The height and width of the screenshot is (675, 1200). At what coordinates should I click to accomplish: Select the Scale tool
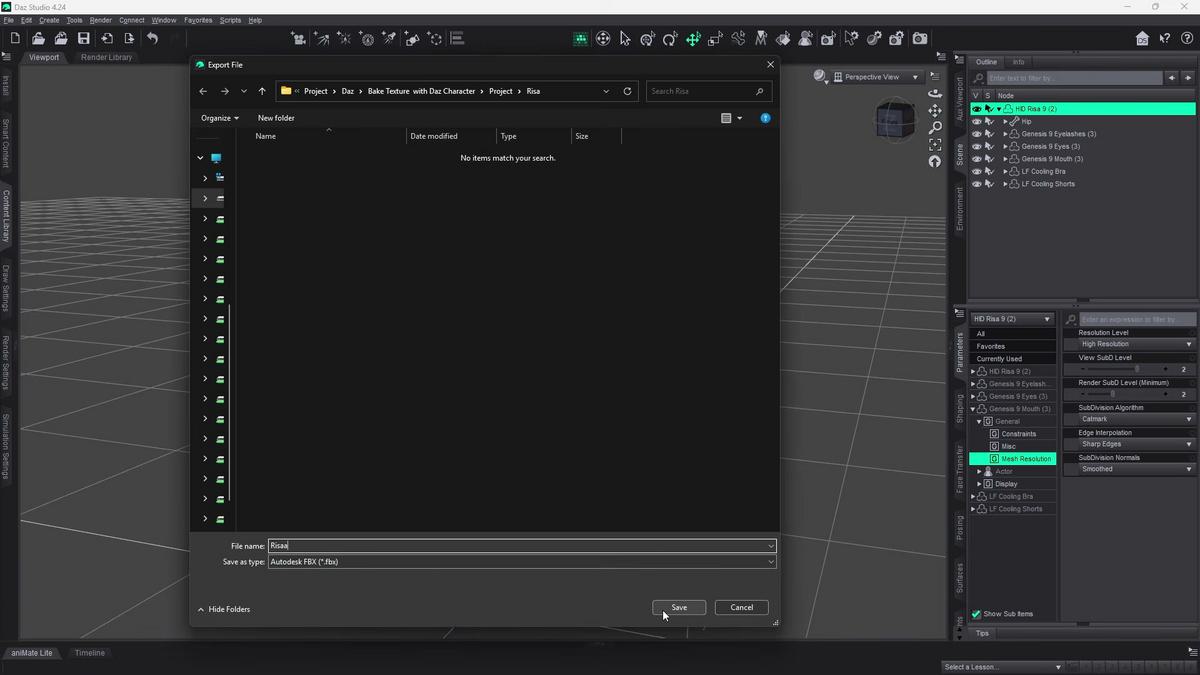coord(716,38)
